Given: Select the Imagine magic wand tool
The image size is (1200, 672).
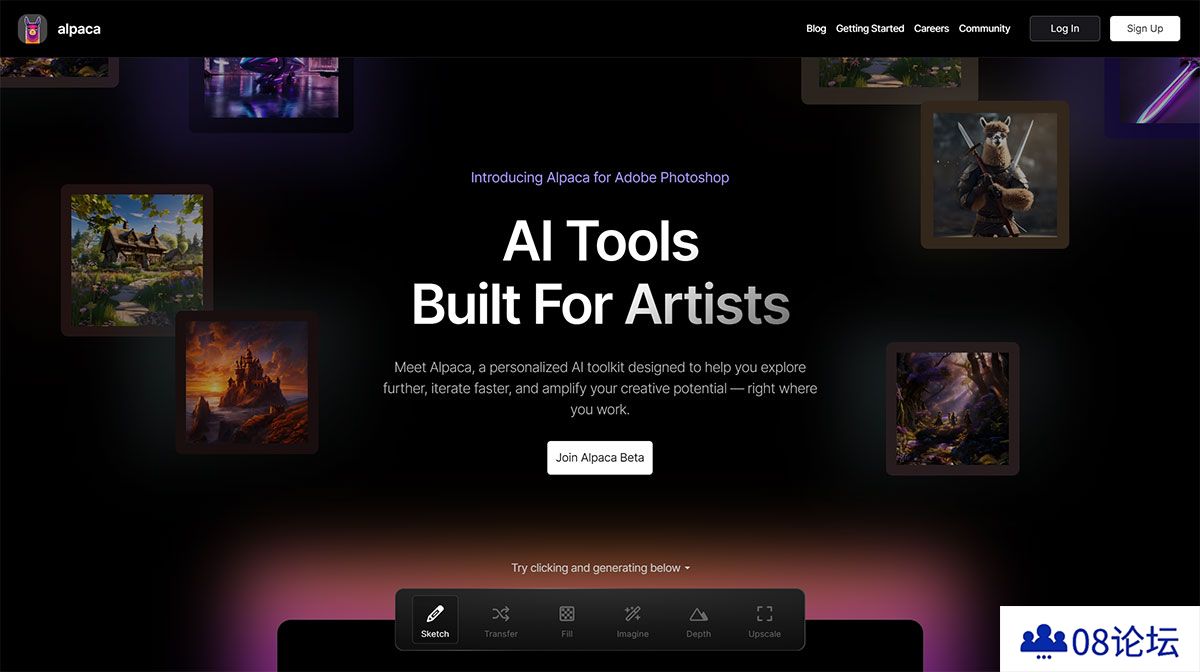Looking at the screenshot, I should [633, 619].
